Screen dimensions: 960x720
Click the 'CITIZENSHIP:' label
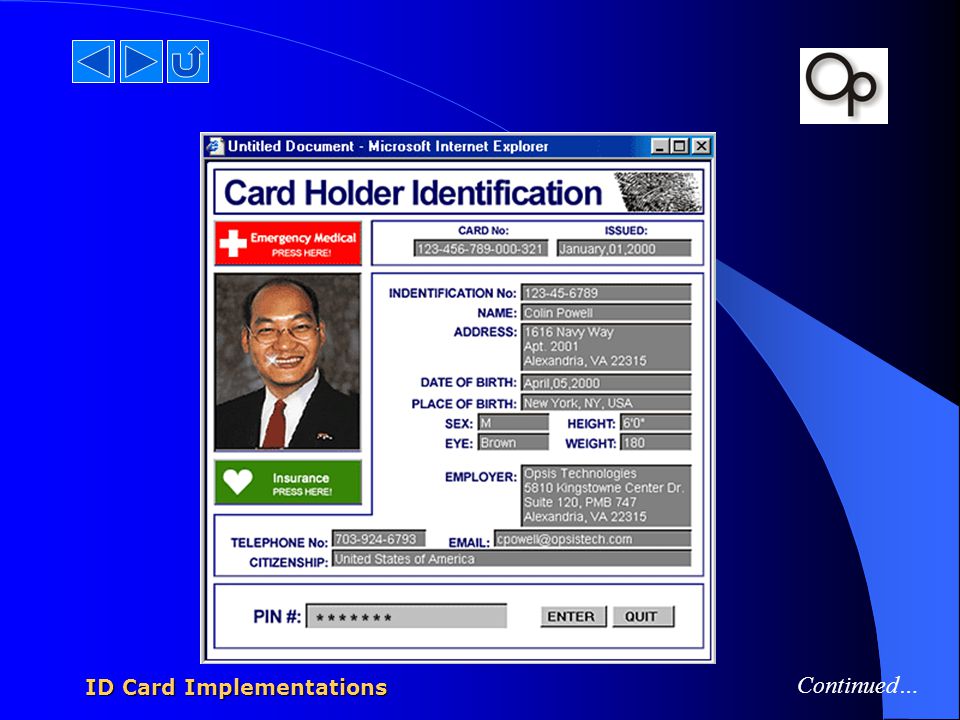[x=288, y=562]
